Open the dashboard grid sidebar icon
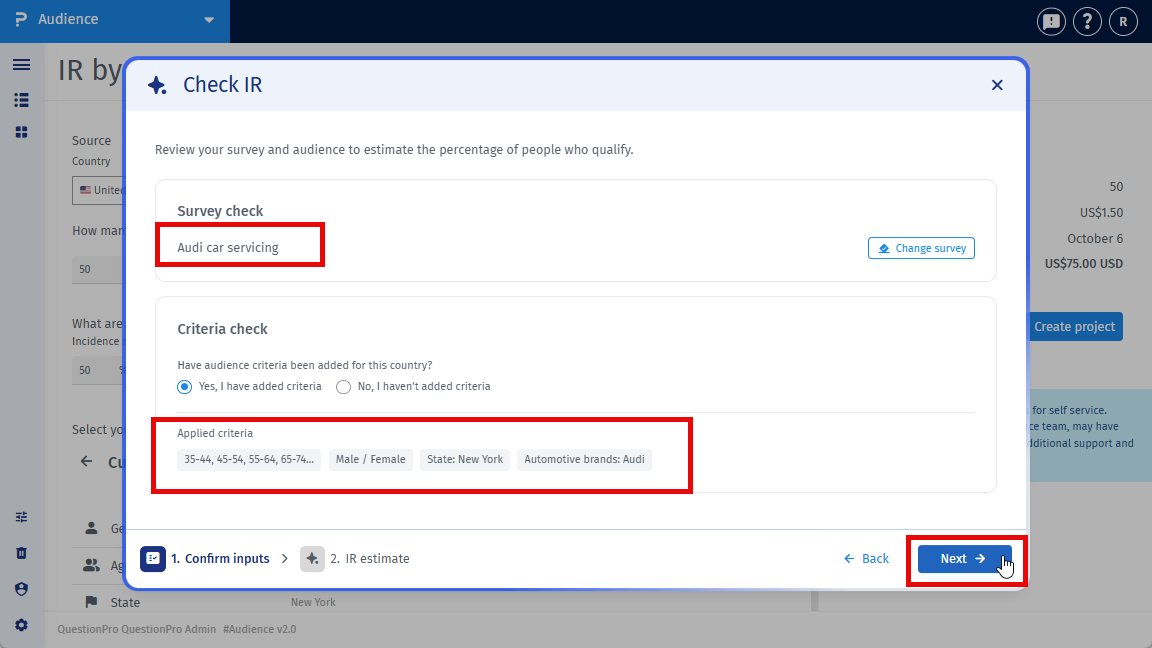Screen dimensions: 1152x648 pos(21,132)
